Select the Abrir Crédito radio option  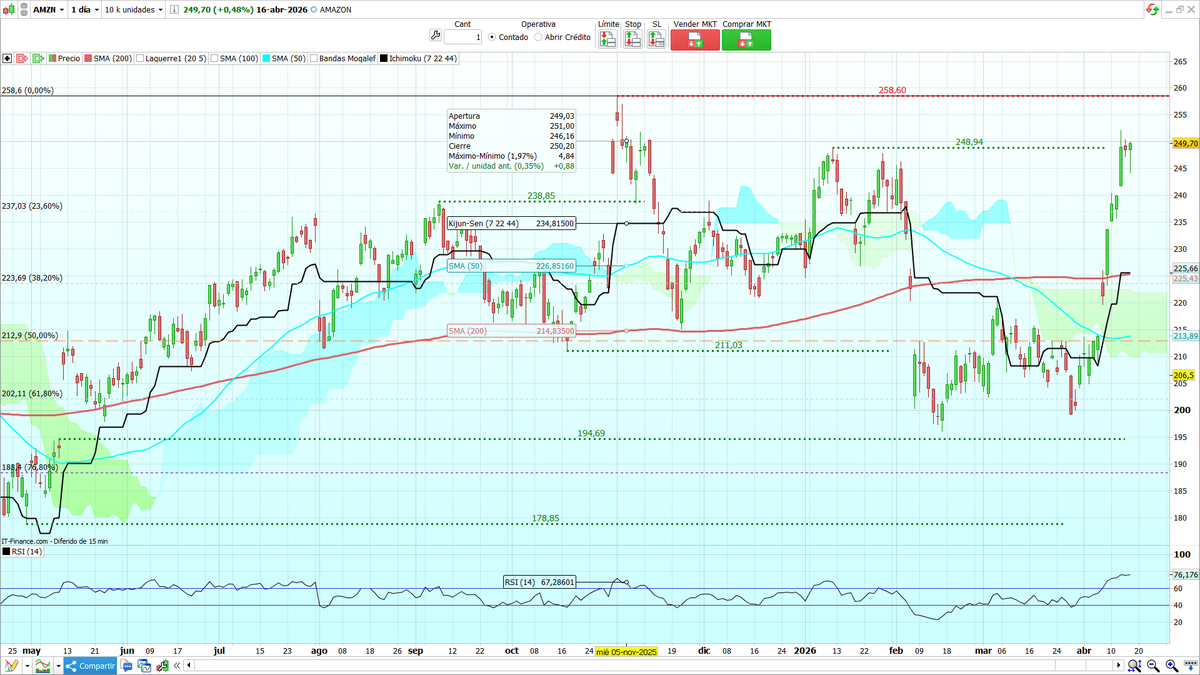[562, 37]
